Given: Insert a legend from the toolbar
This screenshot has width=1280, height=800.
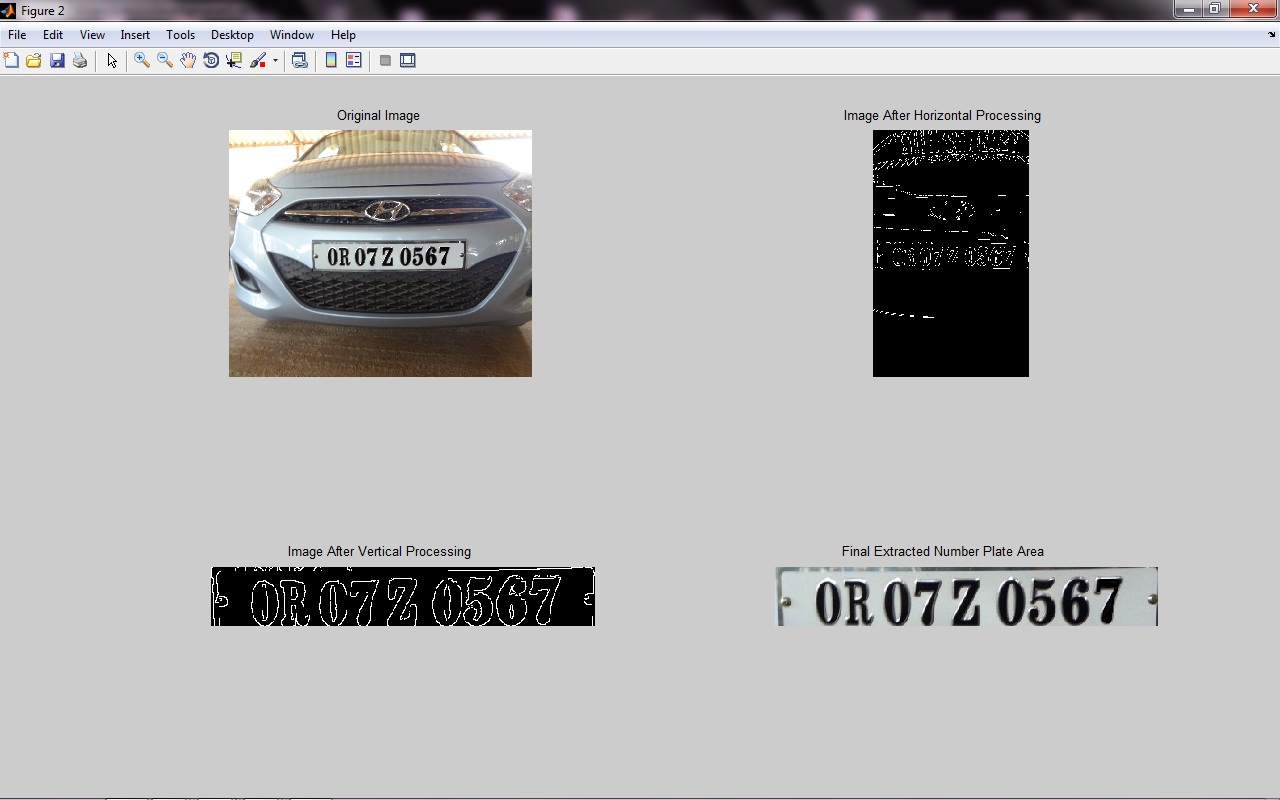Looking at the screenshot, I should 353,61.
